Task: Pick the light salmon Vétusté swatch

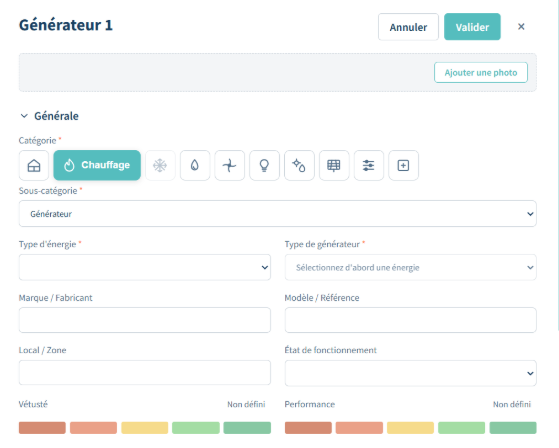Action: point(93,428)
